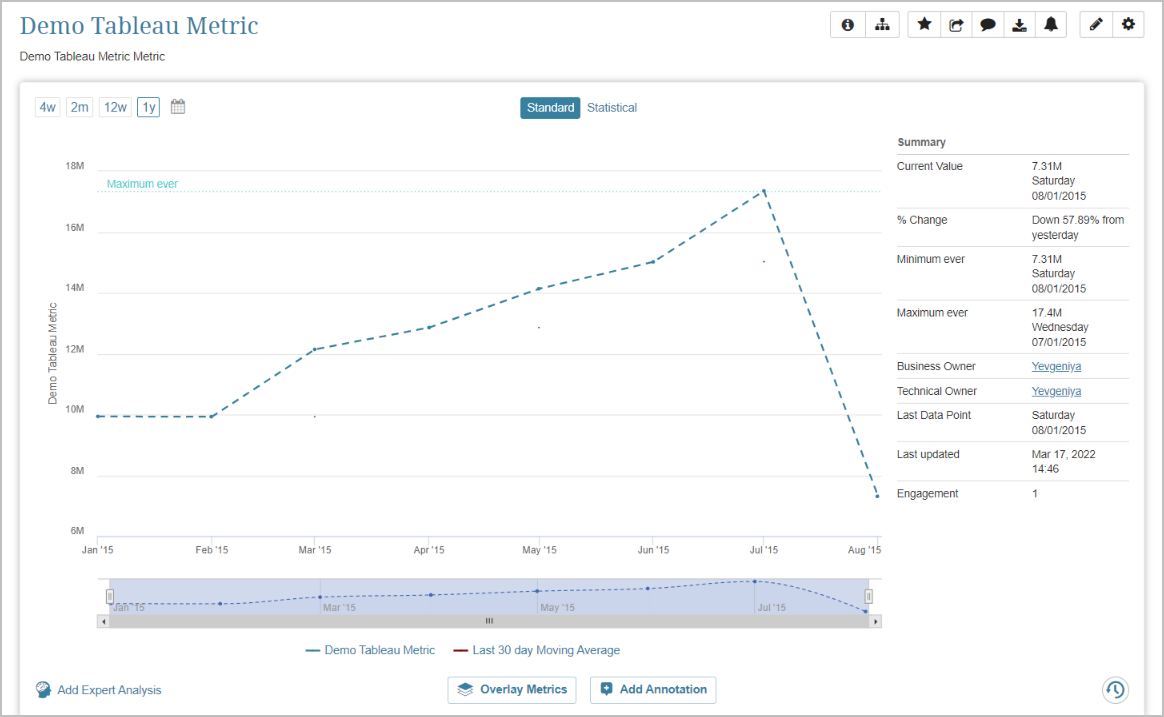The height and width of the screenshot is (717, 1164).
Task: Open alerts with the bell icon
Action: click(1050, 25)
